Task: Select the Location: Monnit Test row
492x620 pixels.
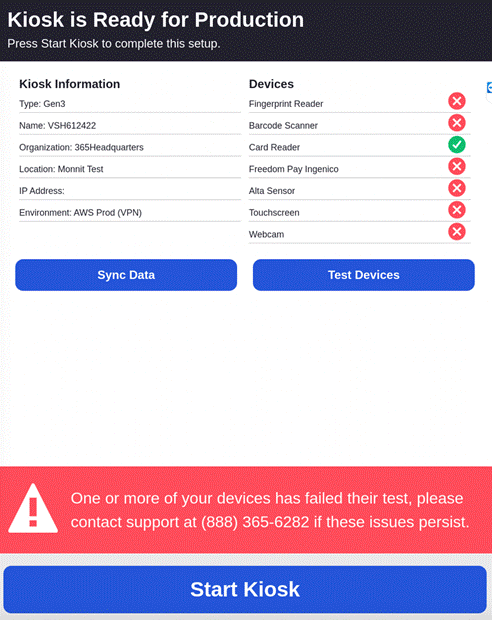Action: click(130, 169)
